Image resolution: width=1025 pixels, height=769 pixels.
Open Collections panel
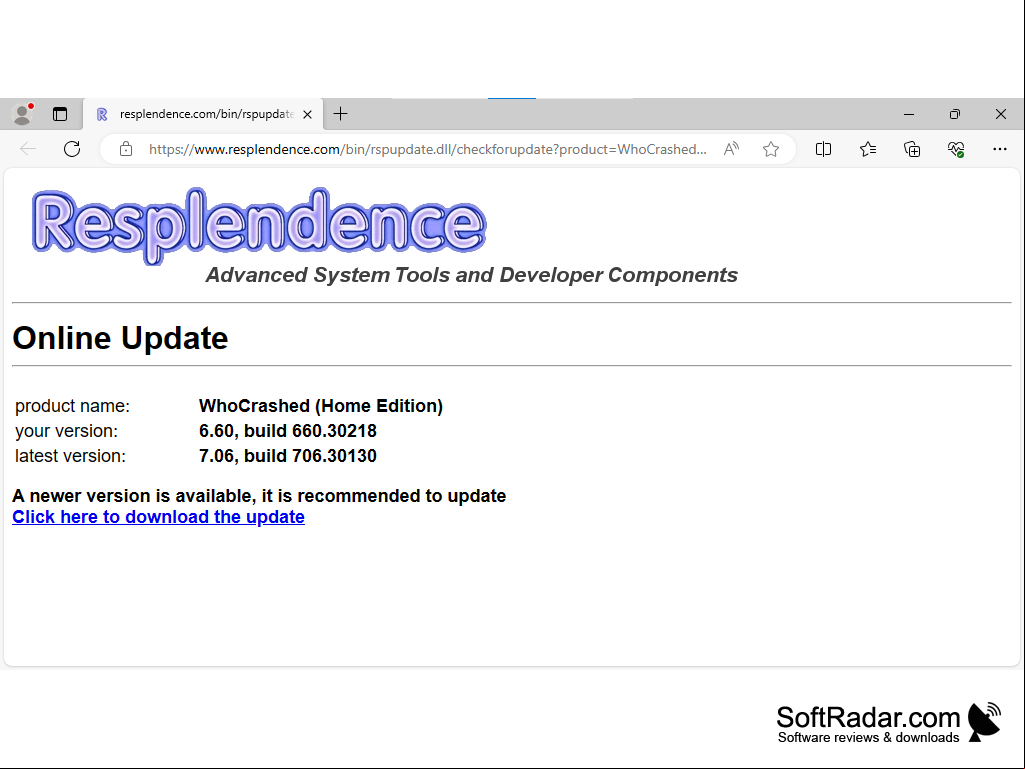pos(912,149)
